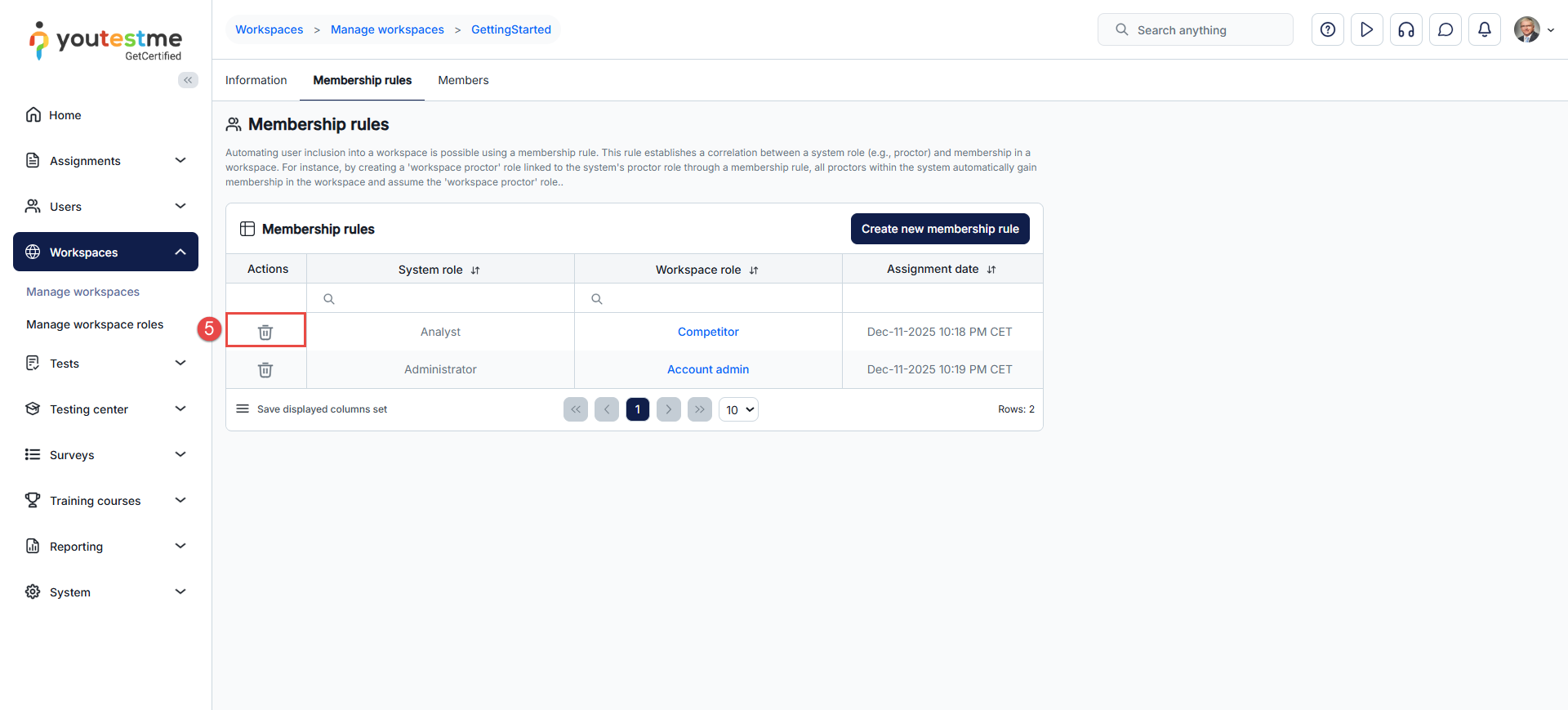
Task: Open the help question mark icon
Action: pyautogui.click(x=1327, y=30)
